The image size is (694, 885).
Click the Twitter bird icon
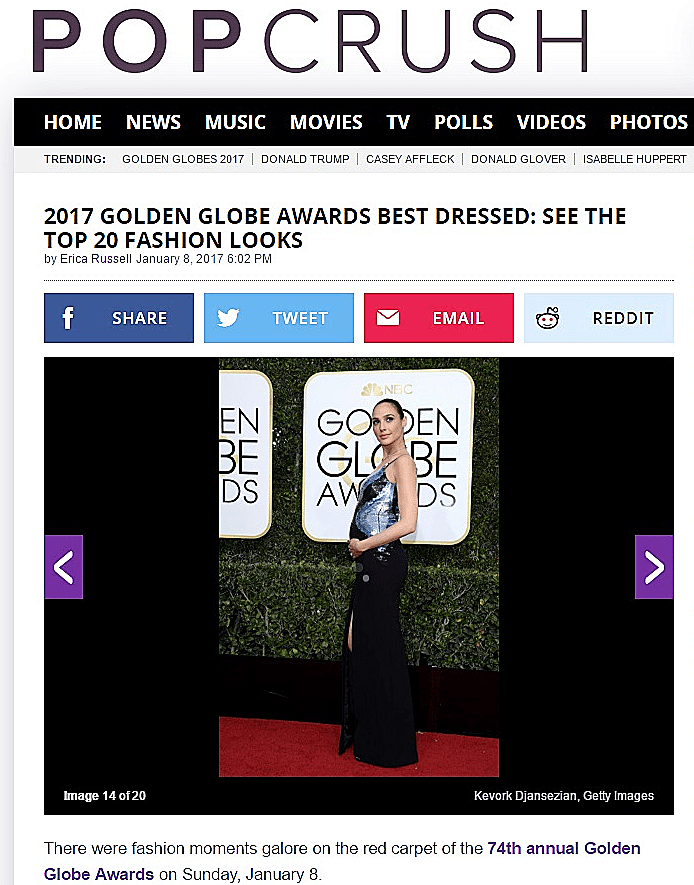228,318
